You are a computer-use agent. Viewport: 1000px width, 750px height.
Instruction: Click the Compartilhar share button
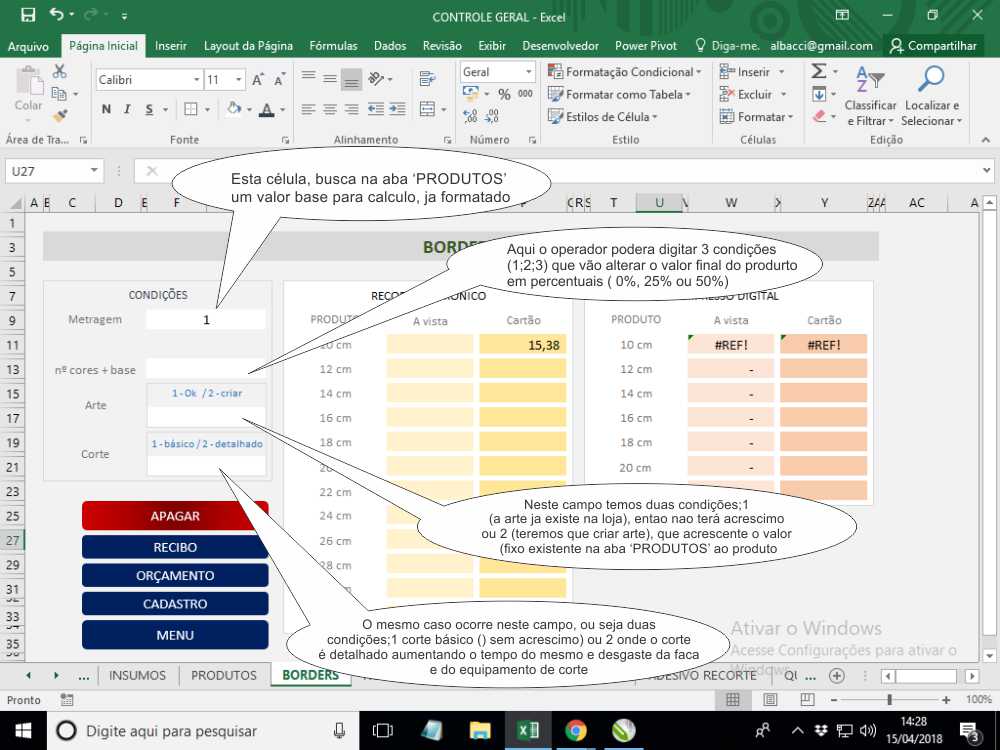[933, 46]
